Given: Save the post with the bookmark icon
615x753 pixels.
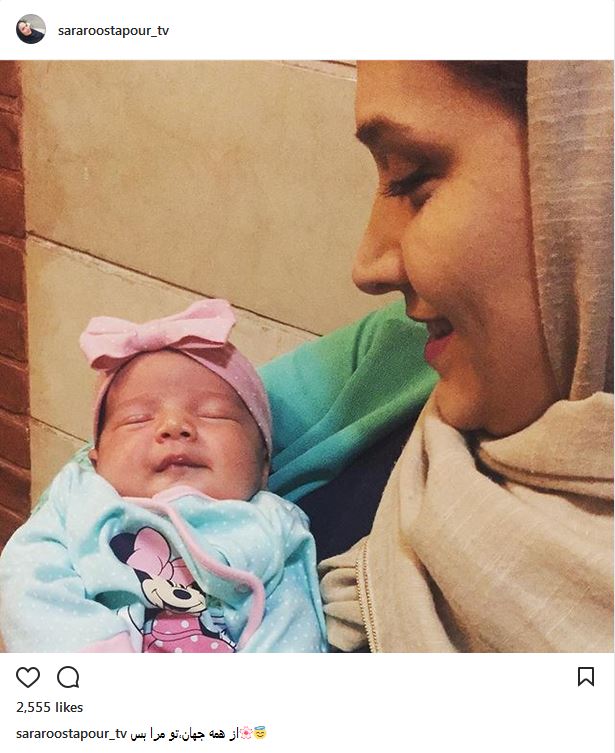Looking at the screenshot, I should [586, 677].
